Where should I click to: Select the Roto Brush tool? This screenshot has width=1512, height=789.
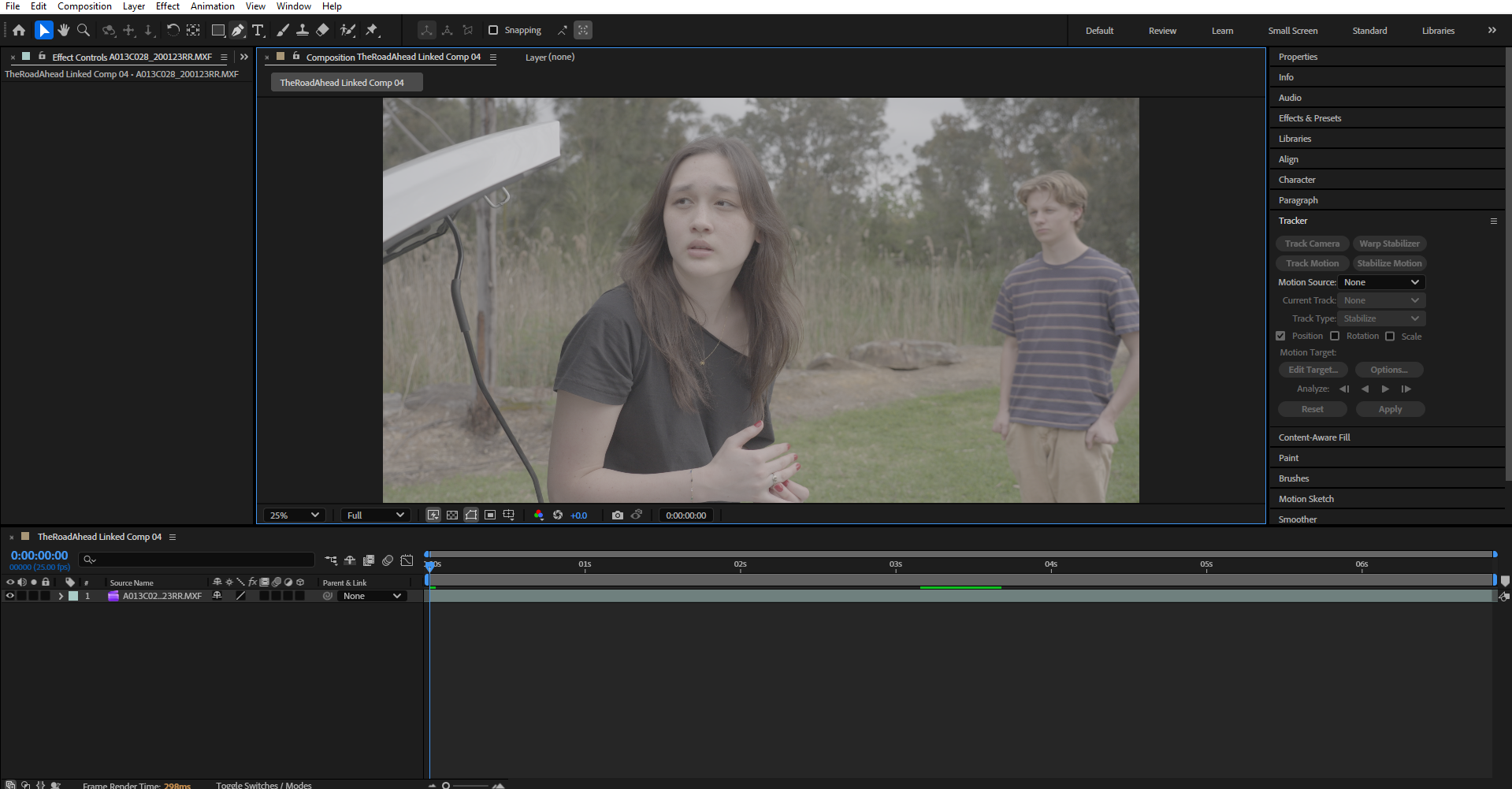click(x=347, y=30)
